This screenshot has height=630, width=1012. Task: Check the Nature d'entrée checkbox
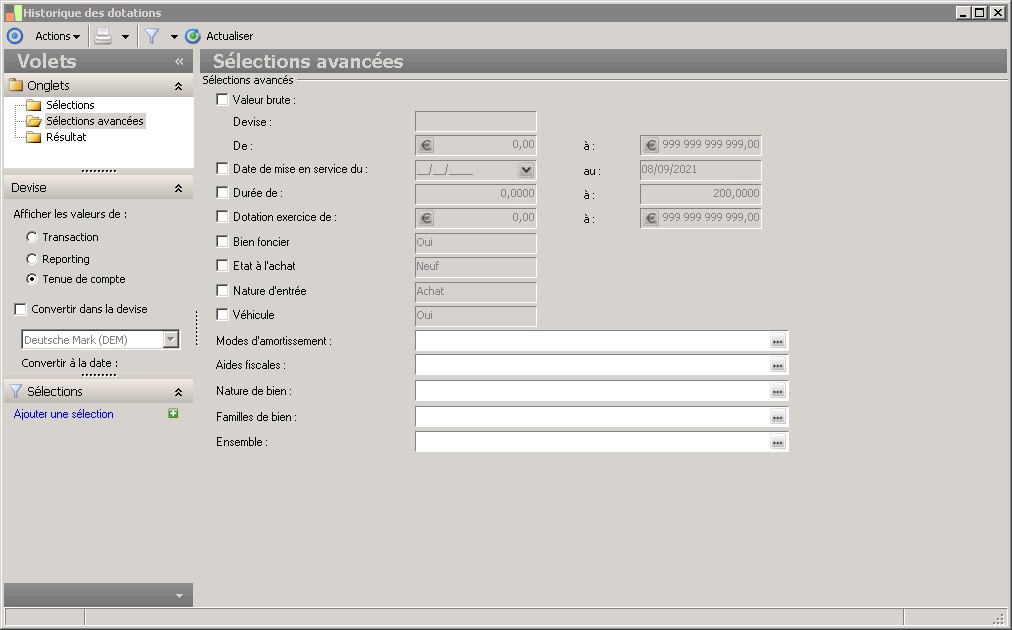pyautogui.click(x=222, y=290)
